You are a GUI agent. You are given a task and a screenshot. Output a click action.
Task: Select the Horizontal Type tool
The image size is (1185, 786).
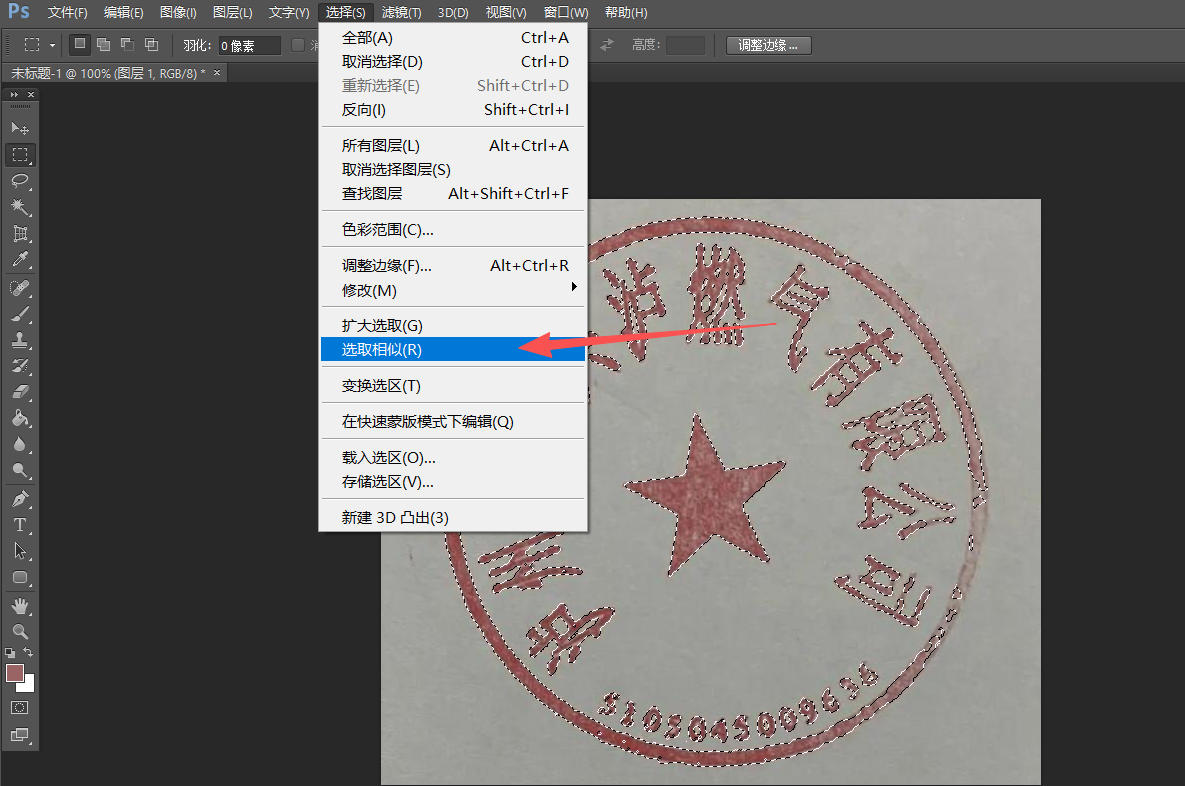coord(19,524)
